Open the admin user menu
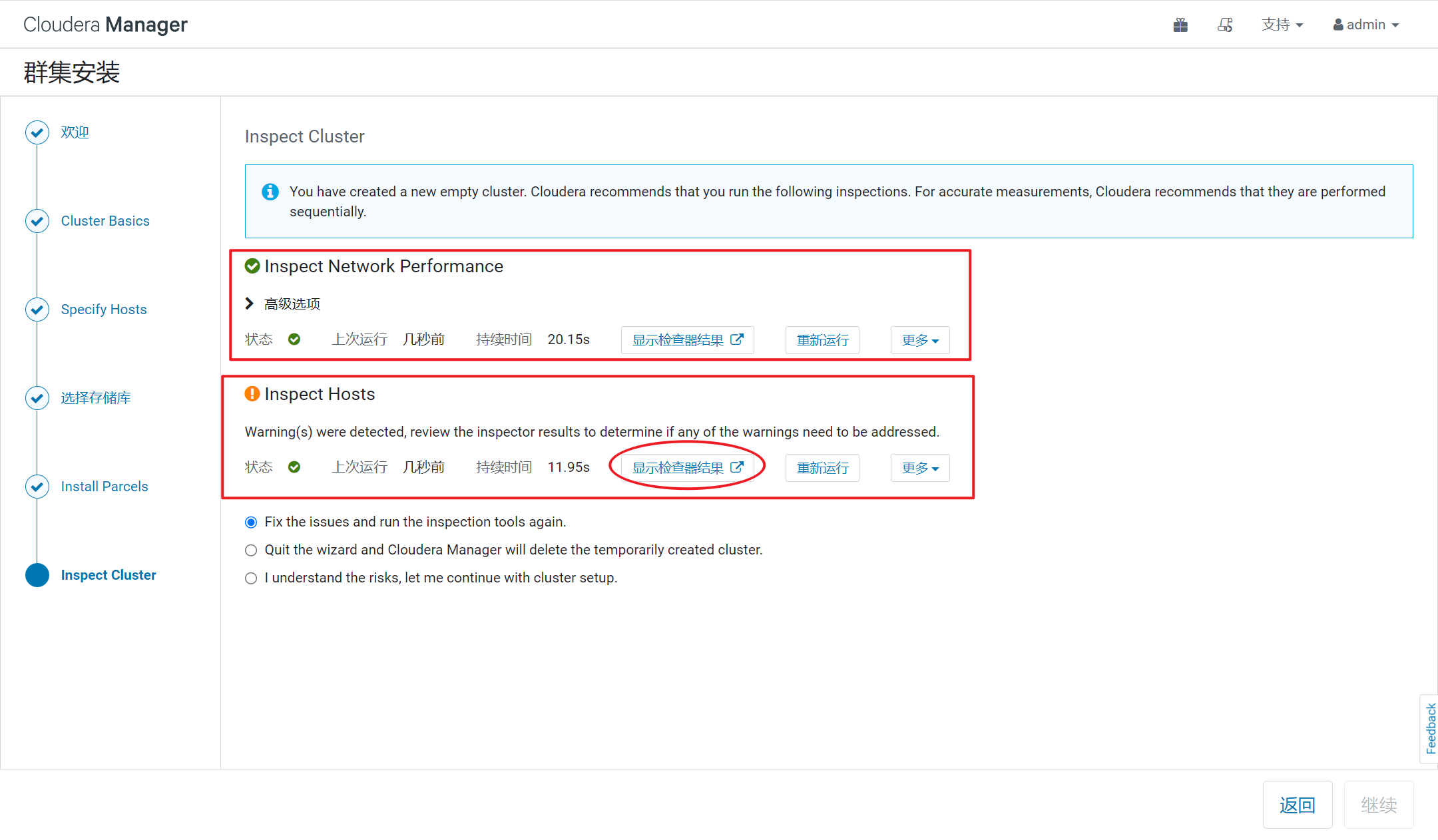1438x840 pixels. (1366, 25)
